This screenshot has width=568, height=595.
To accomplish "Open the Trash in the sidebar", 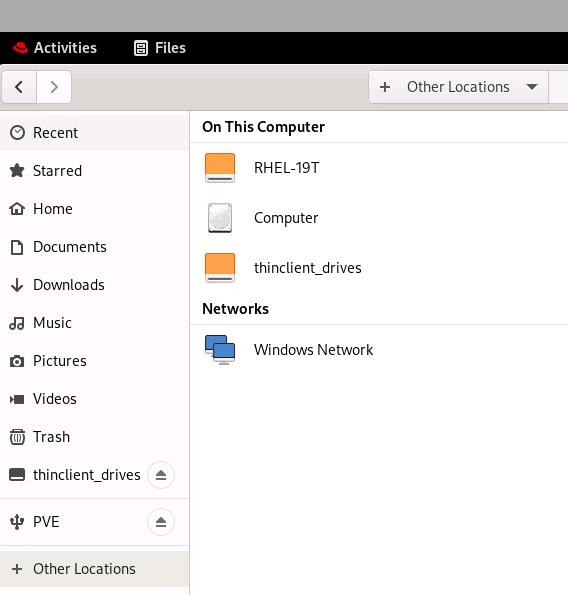I will (x=94, y=437).
